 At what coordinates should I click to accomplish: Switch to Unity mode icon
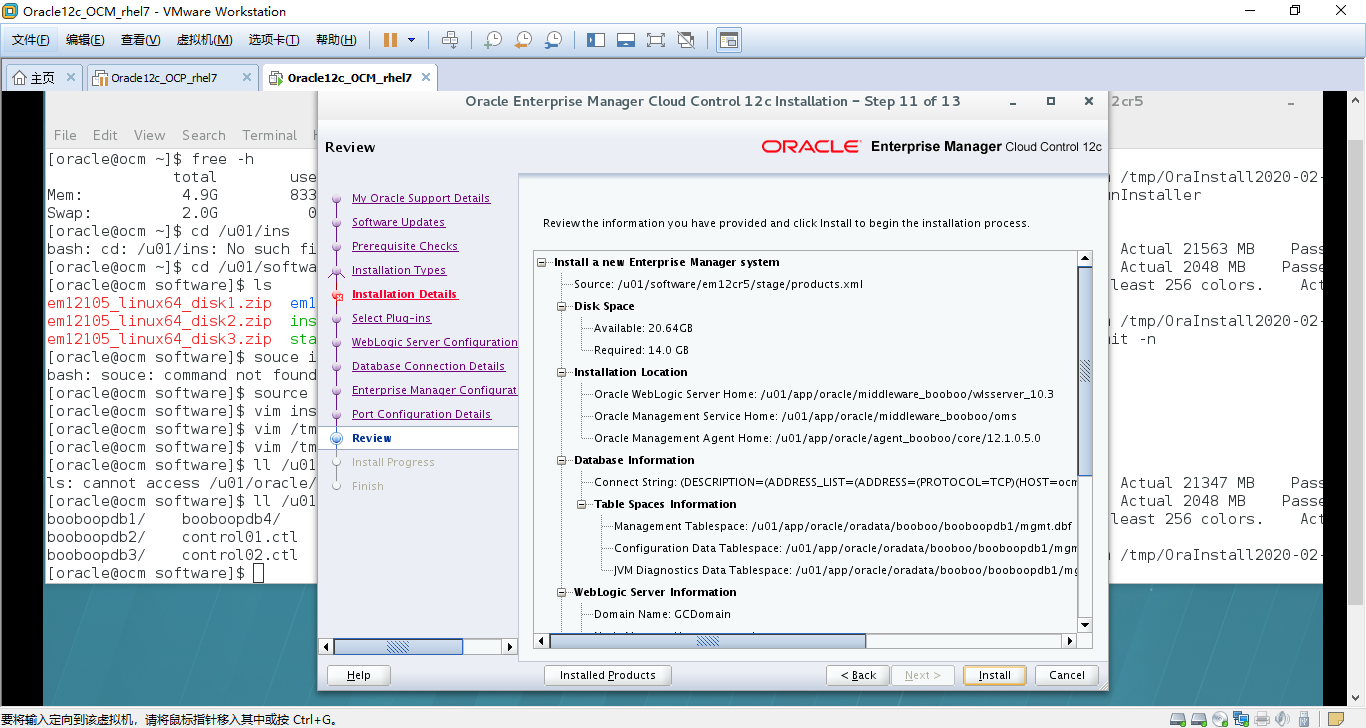click(x=686, y=40)
